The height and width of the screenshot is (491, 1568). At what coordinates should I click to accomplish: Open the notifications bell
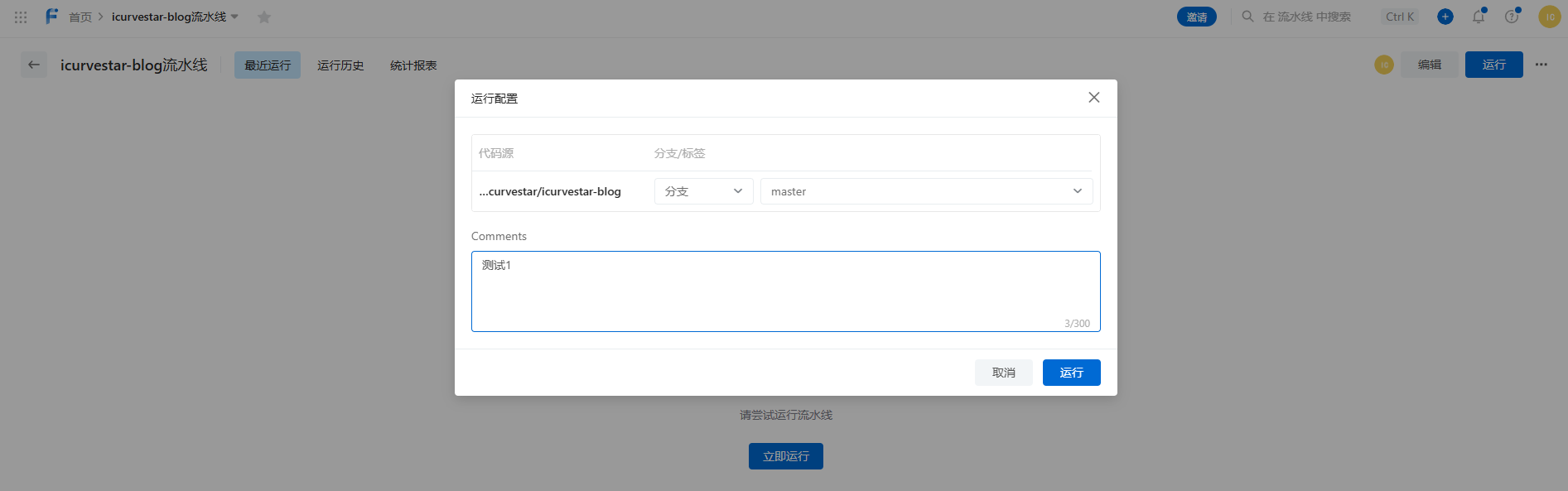pyautogui.click(x=1479, y=17)
